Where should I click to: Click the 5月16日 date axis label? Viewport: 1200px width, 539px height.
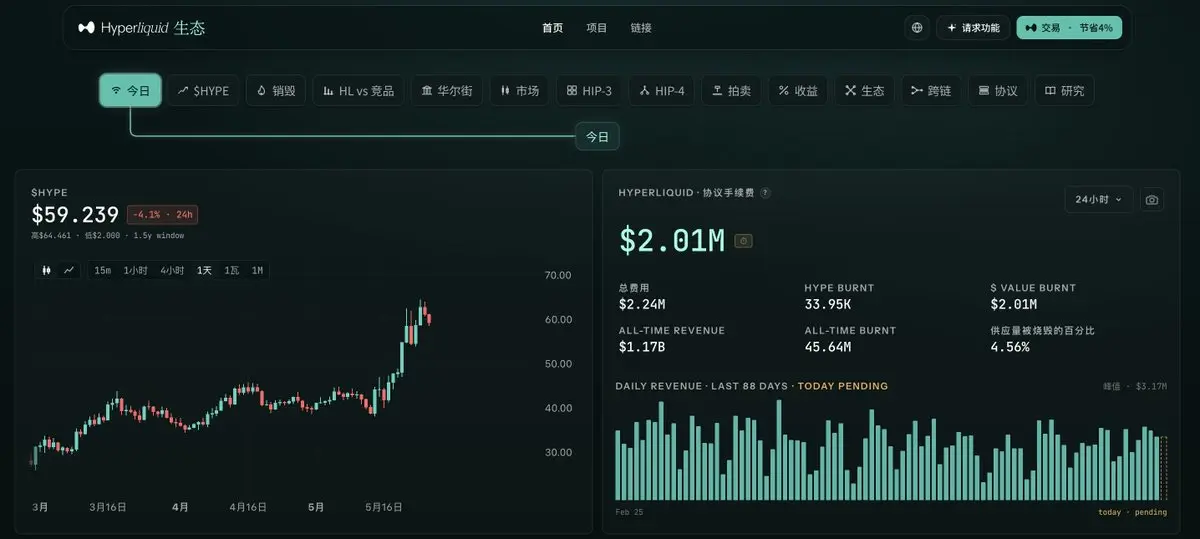pyautogui.click(x=384, y=507)
